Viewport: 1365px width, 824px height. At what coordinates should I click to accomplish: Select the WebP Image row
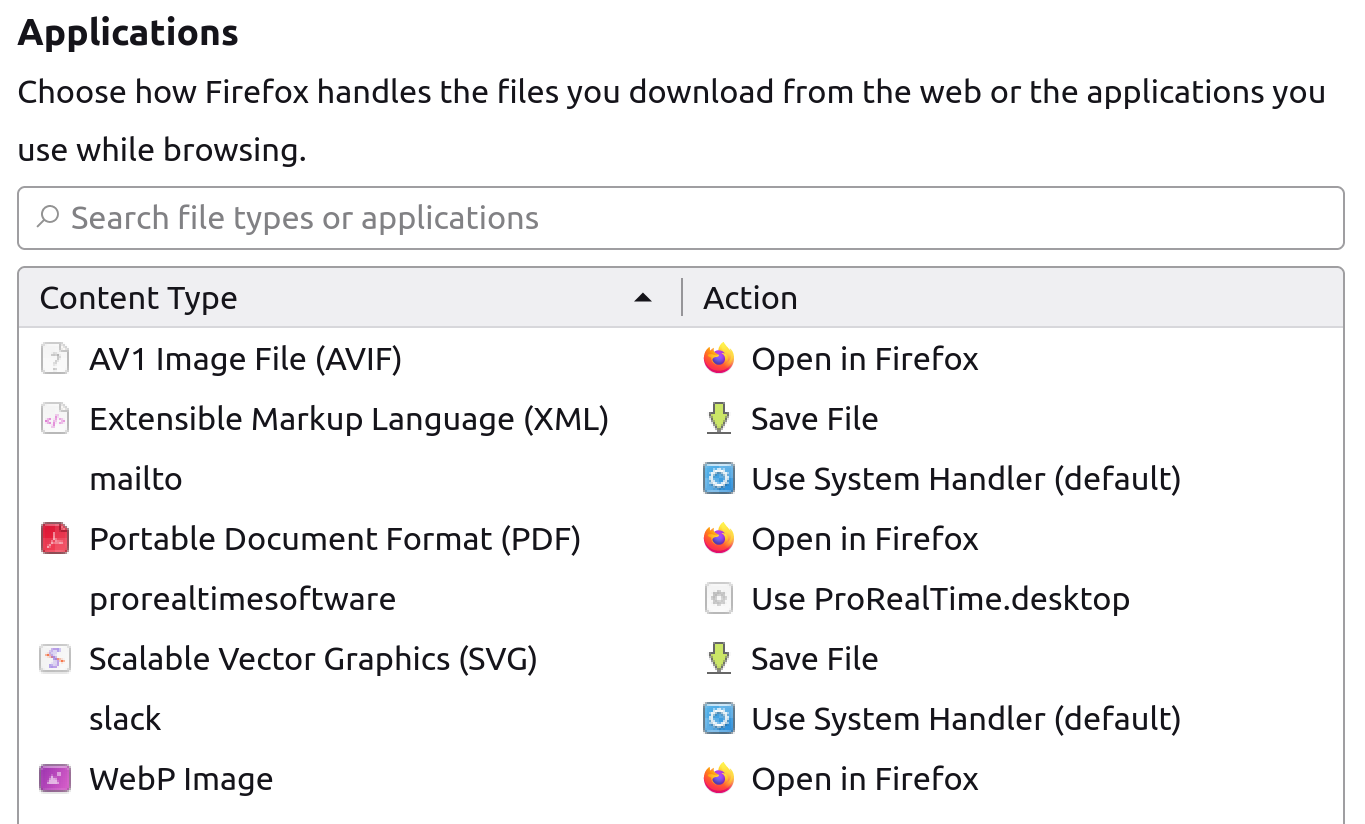pyautogui.click(x=181, y=779)
